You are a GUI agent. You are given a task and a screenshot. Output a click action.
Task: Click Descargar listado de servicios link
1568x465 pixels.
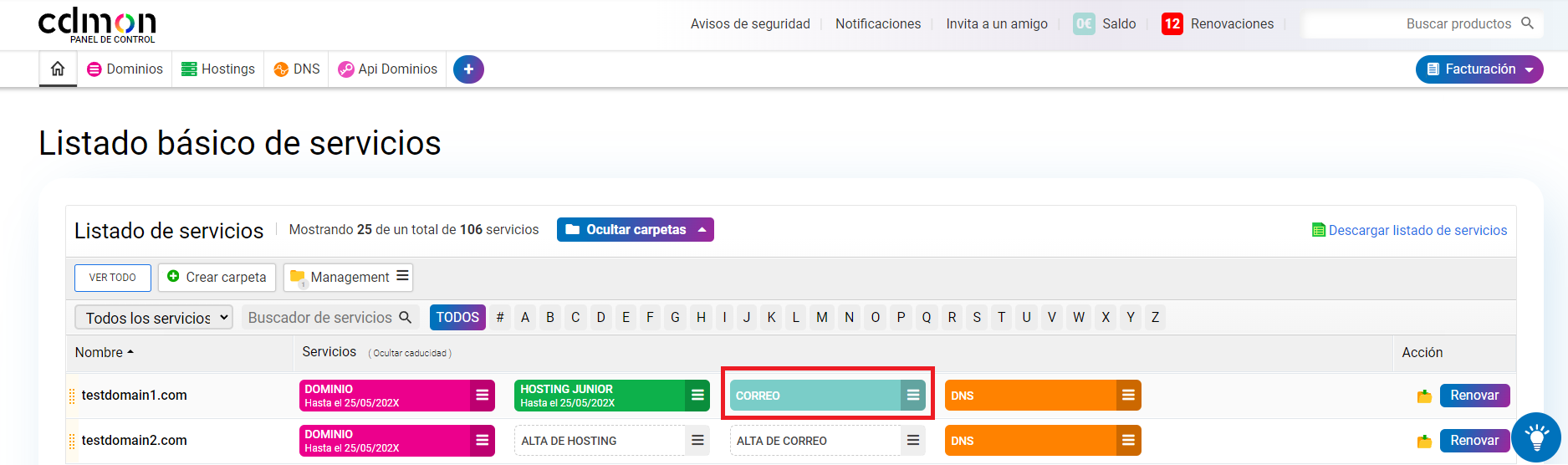click(1417, 230)
